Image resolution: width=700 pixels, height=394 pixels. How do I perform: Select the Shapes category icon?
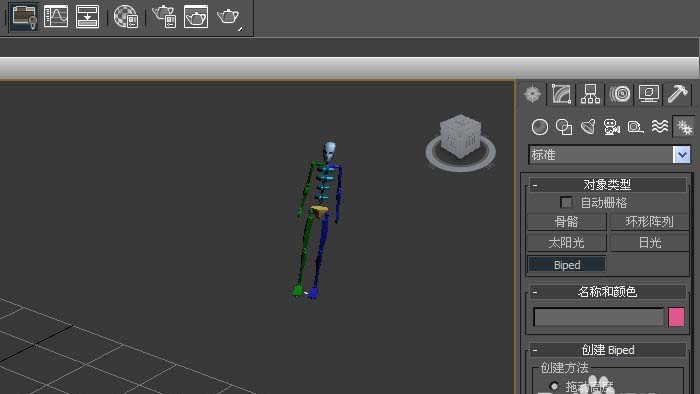click(x=564, y=127)
